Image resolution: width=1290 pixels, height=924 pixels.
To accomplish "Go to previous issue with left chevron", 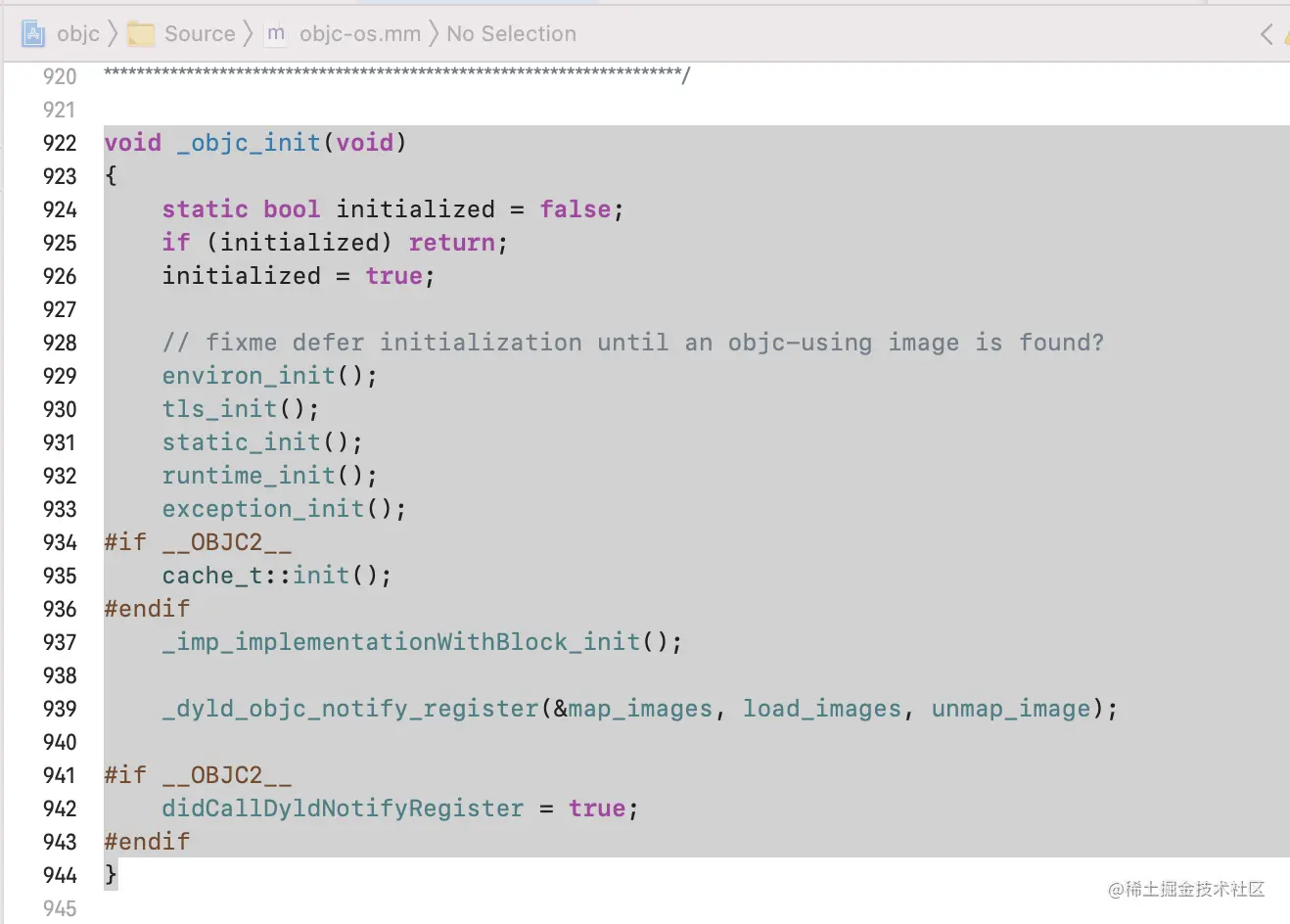I will click(x=1267, y=34).
